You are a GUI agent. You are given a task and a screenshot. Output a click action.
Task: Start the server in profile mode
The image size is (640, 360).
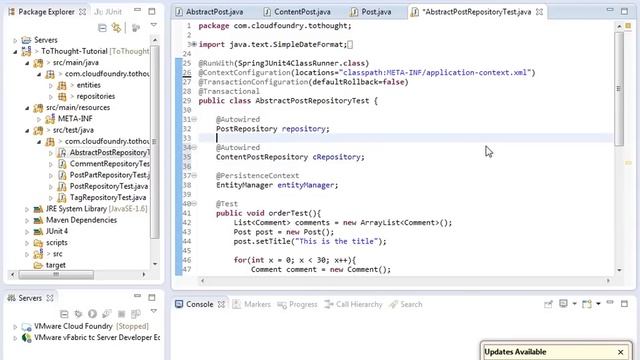pyautogui.click(x=107, y=314)
